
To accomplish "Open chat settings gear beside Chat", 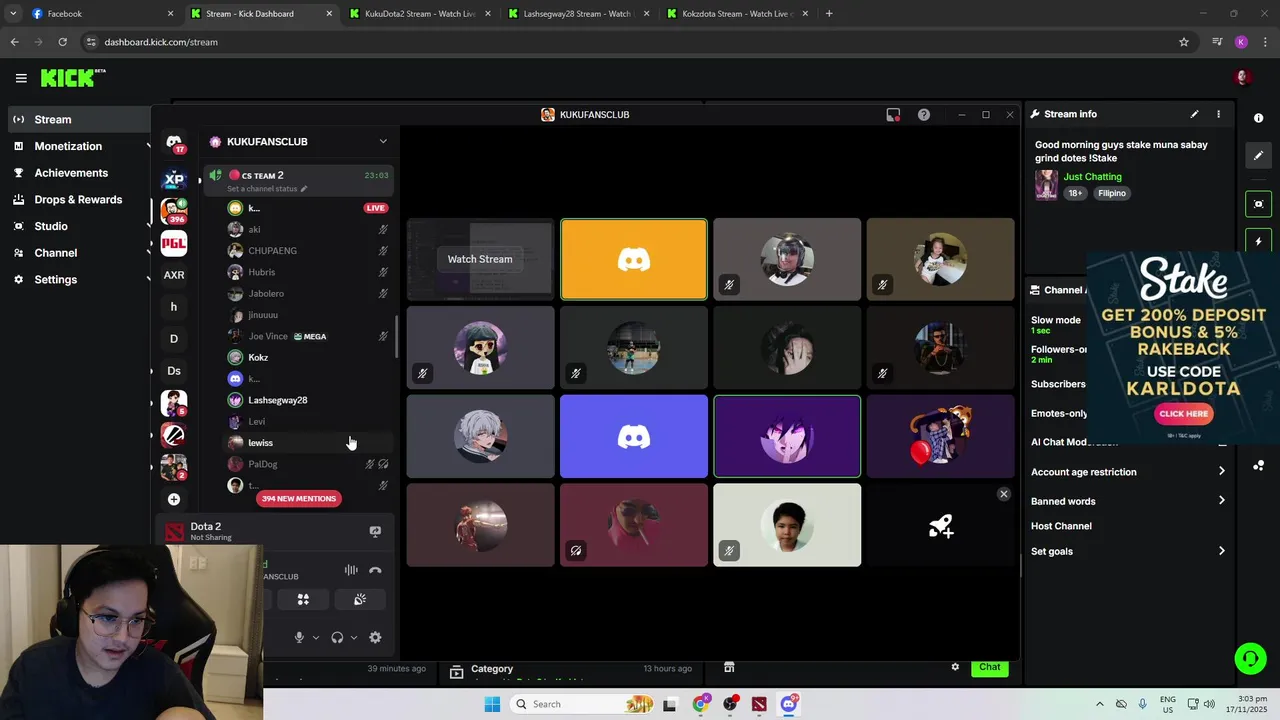I will pyautogui.click(x=955, y=667).
